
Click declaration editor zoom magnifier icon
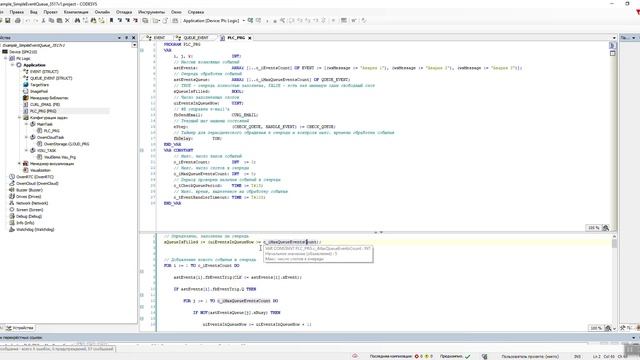(606, 228)
